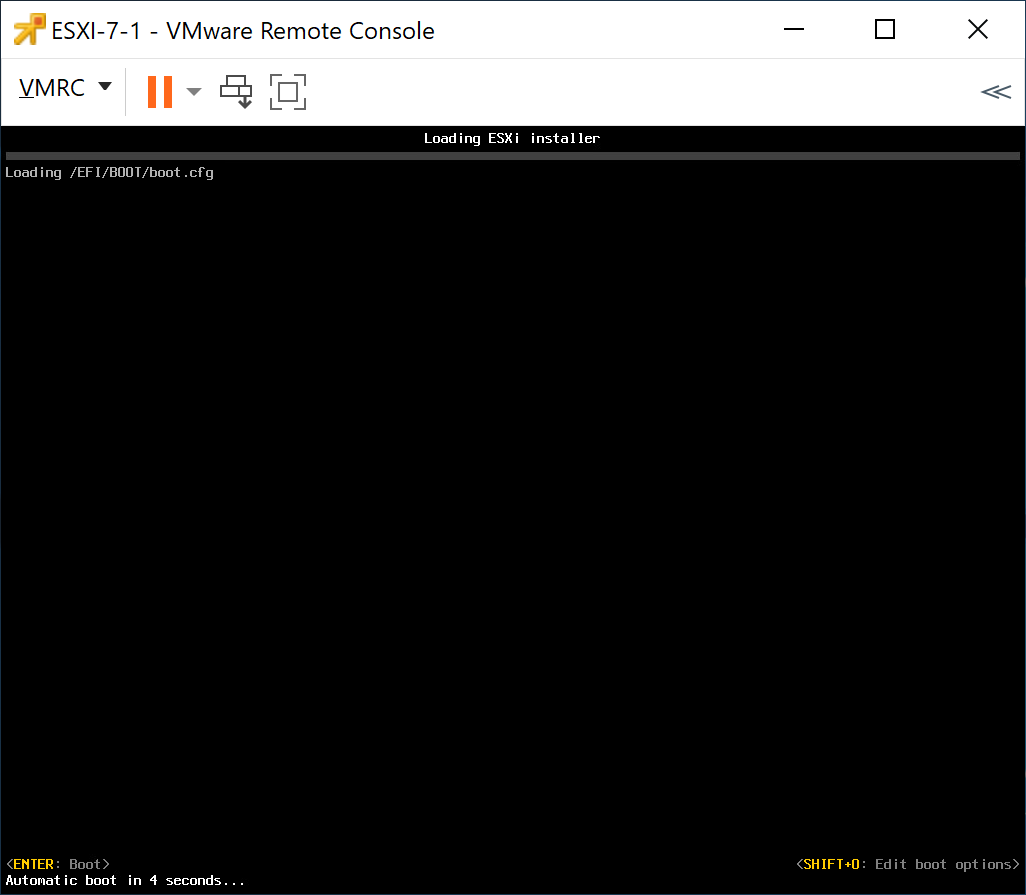Click the Loading ESXi installer header text

[x=511, y=138]
